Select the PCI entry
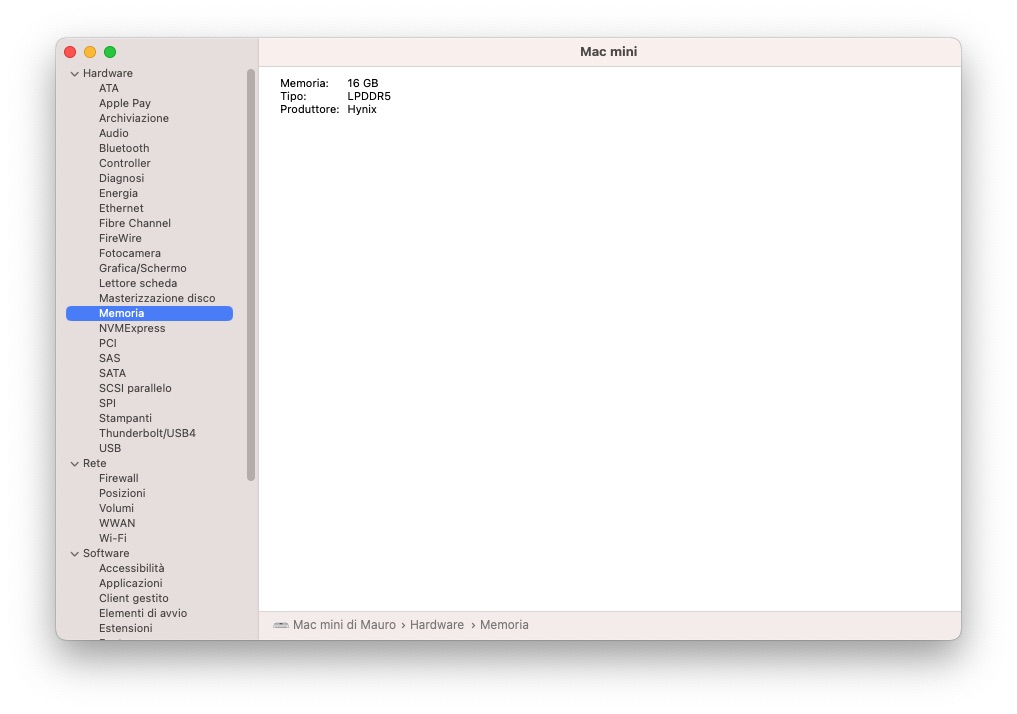Viewport: 1017px width, 714px height. click(108, 343)
